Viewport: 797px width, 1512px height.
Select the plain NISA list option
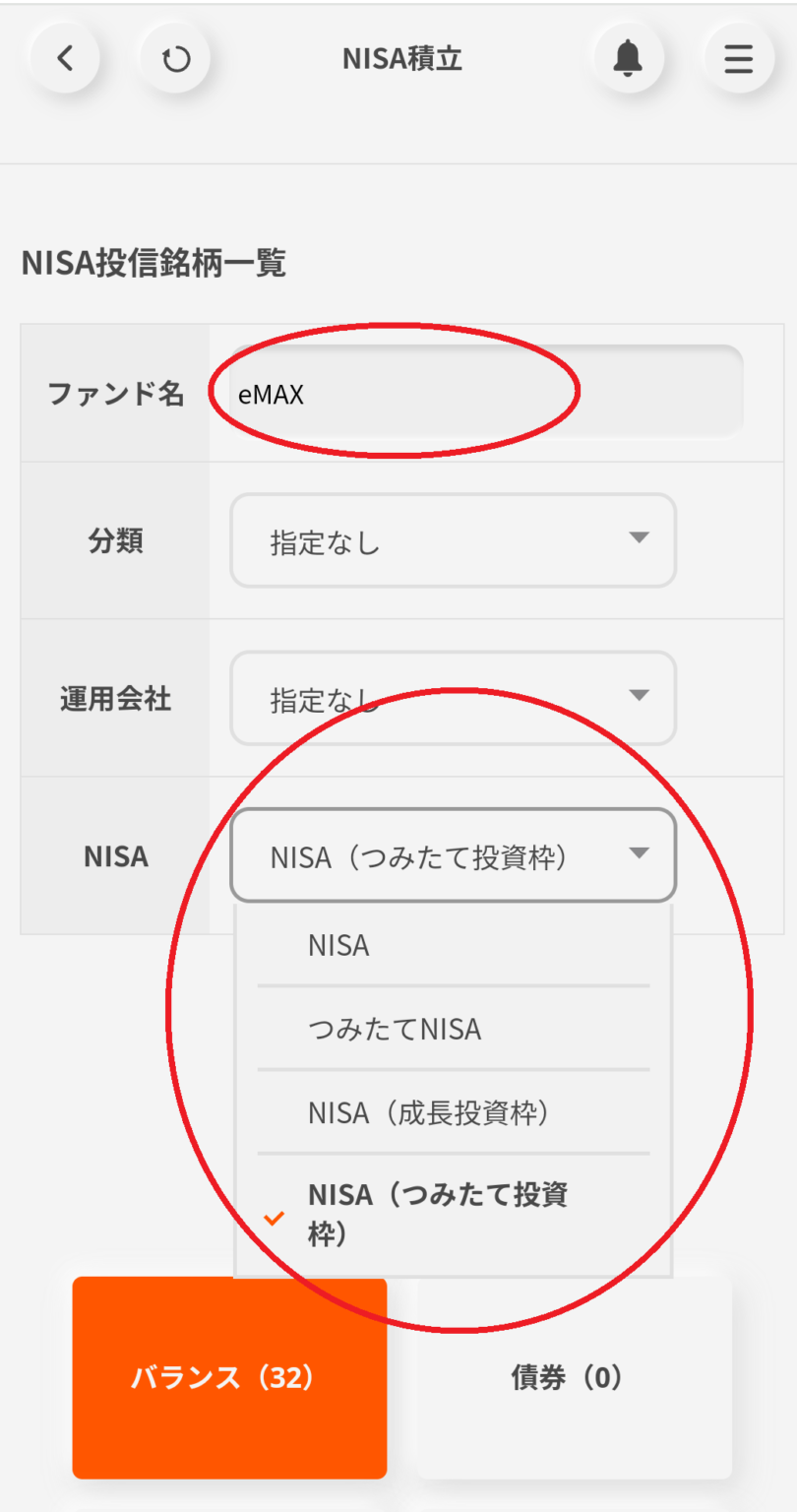point(453,944)
